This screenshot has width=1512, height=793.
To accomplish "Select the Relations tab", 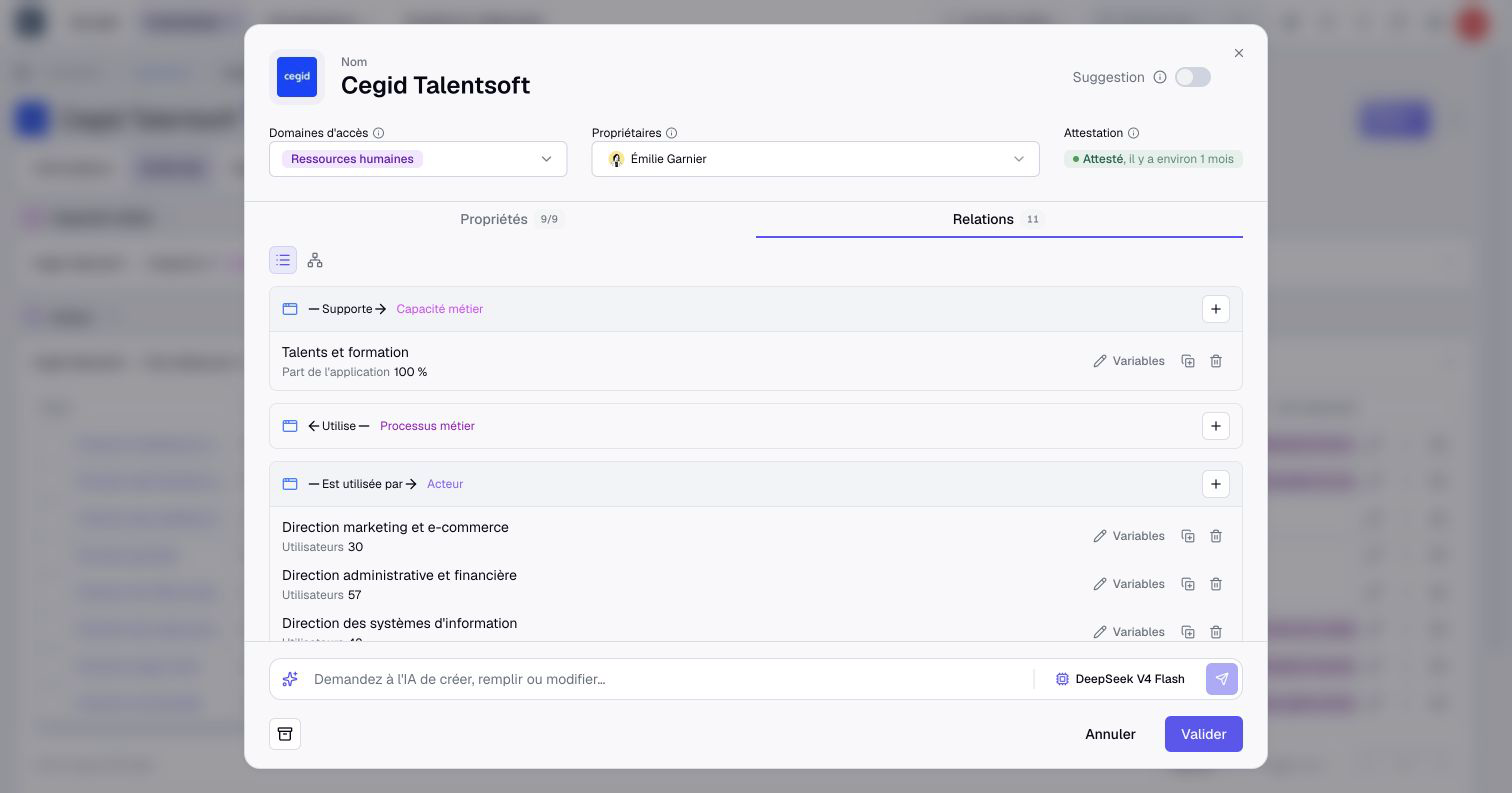I will tap(999, 219).
